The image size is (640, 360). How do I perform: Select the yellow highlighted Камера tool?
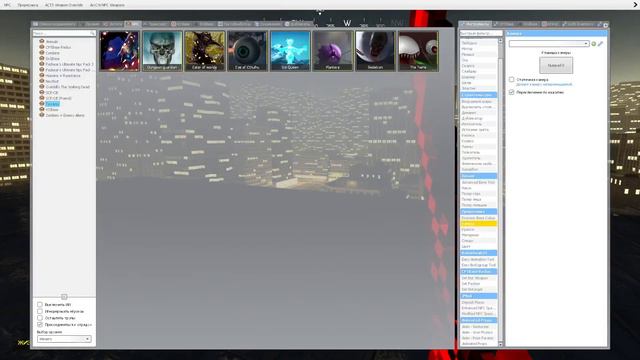pyautogui.click(x=479, y=224)
